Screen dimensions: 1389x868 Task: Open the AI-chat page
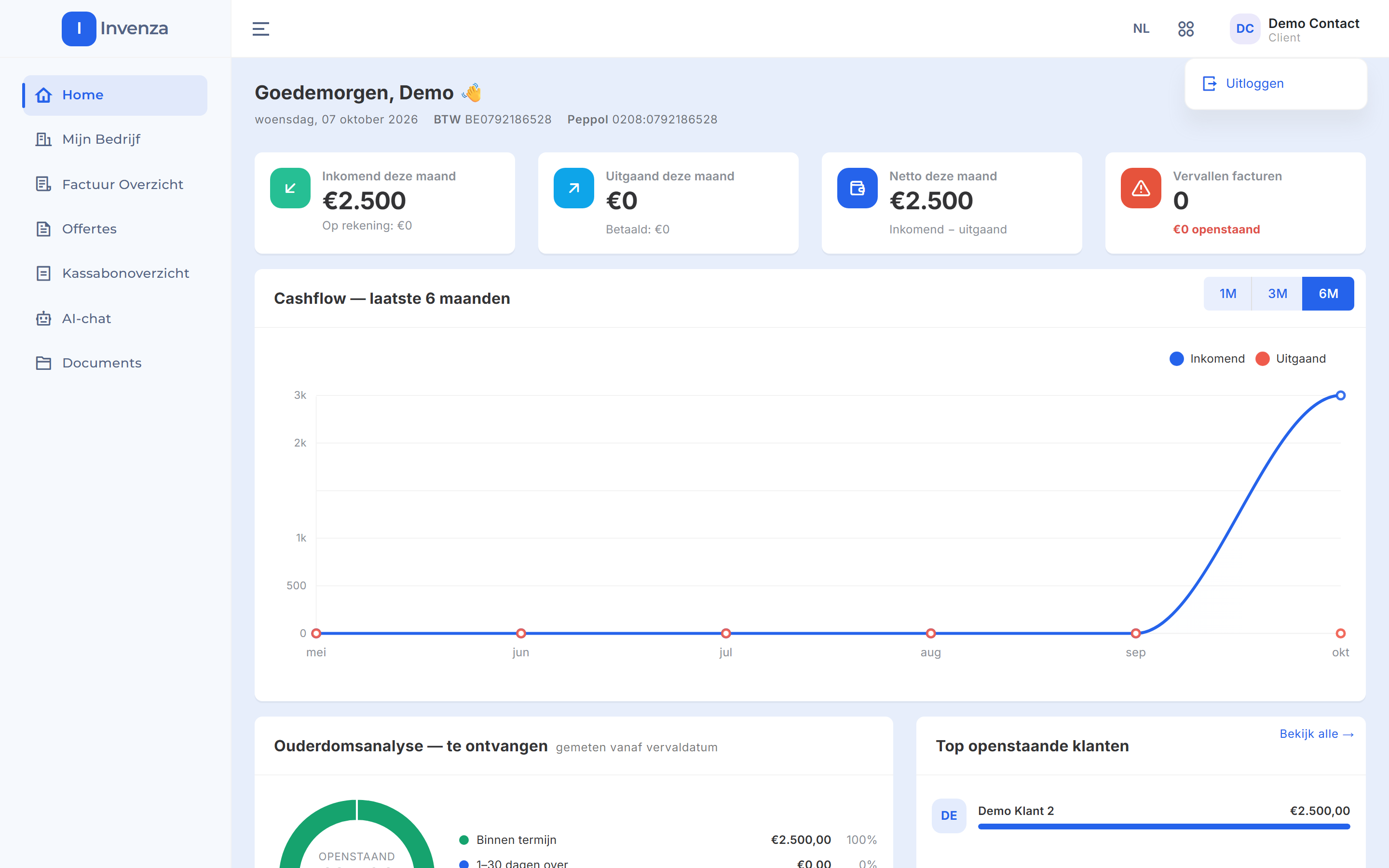(x=115, y=318)
